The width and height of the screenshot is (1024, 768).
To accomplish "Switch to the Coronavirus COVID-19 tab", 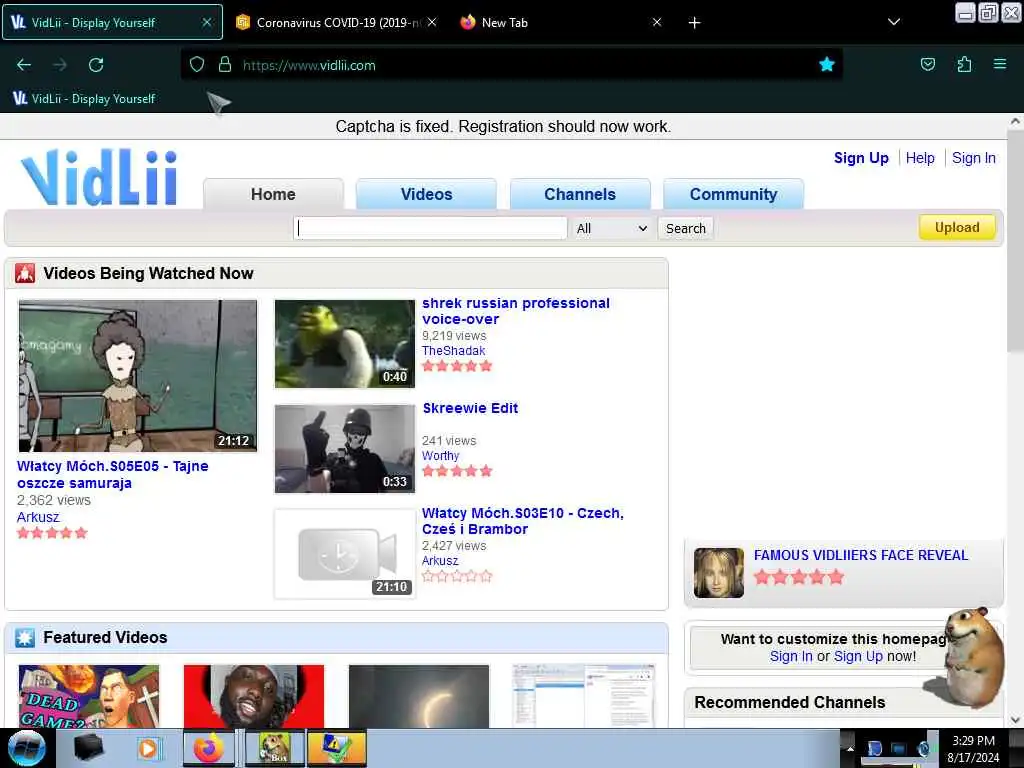I will point(336,22).
